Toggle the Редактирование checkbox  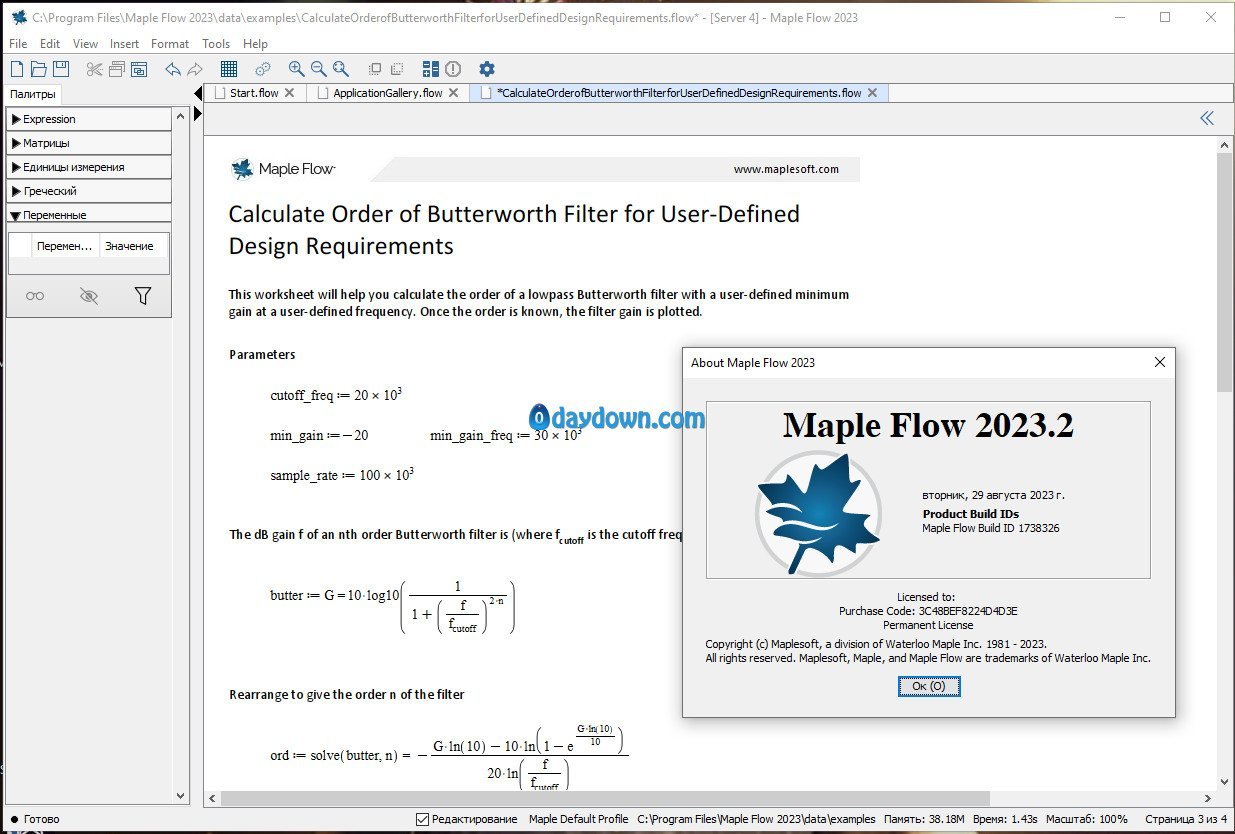422,819
